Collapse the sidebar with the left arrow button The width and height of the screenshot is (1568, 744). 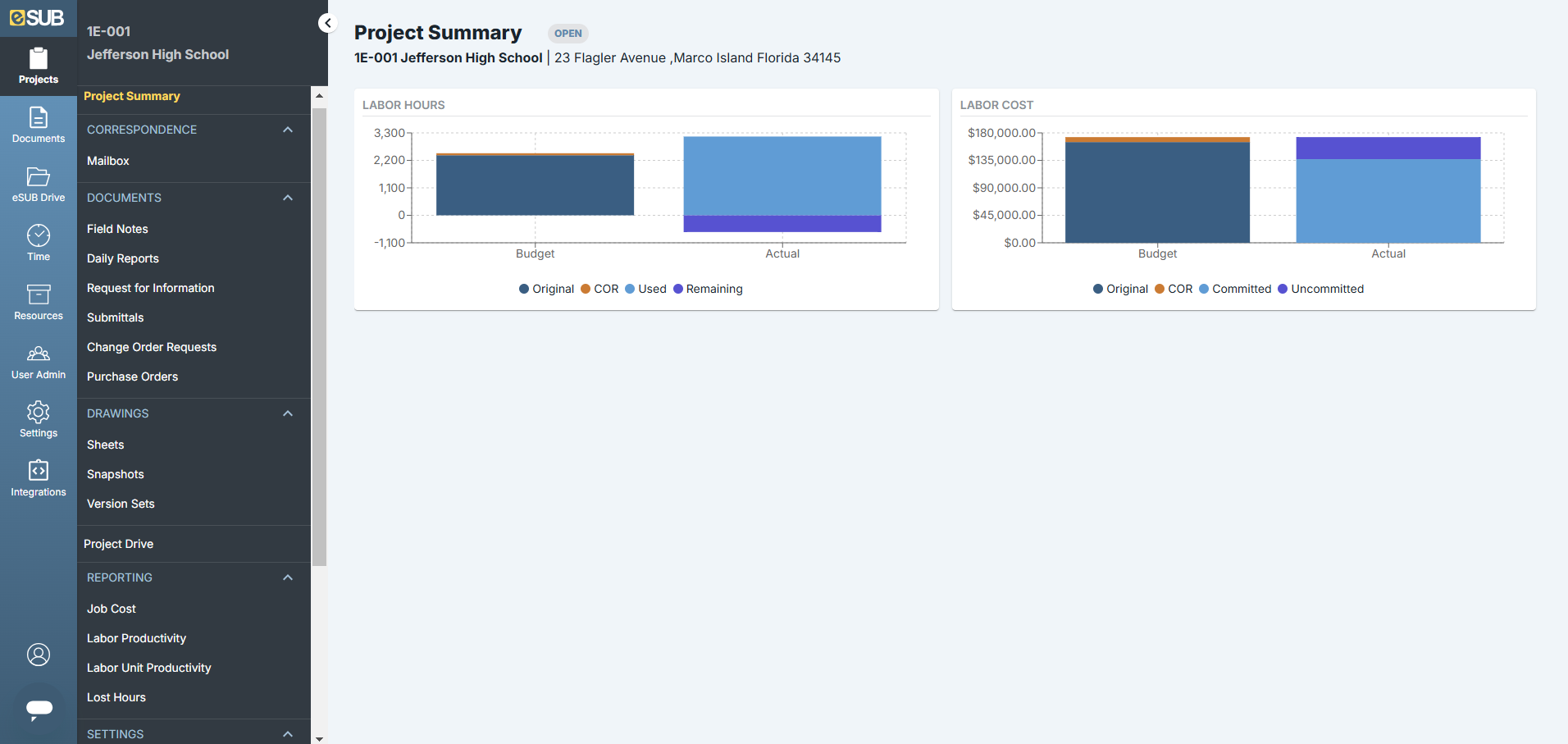(327, 23)
